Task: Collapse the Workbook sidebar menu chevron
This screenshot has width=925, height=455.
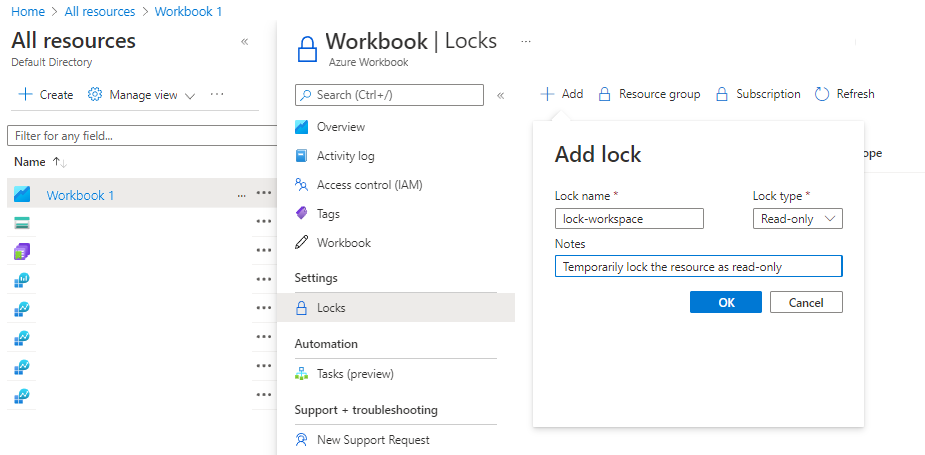Action: [500, 96]
